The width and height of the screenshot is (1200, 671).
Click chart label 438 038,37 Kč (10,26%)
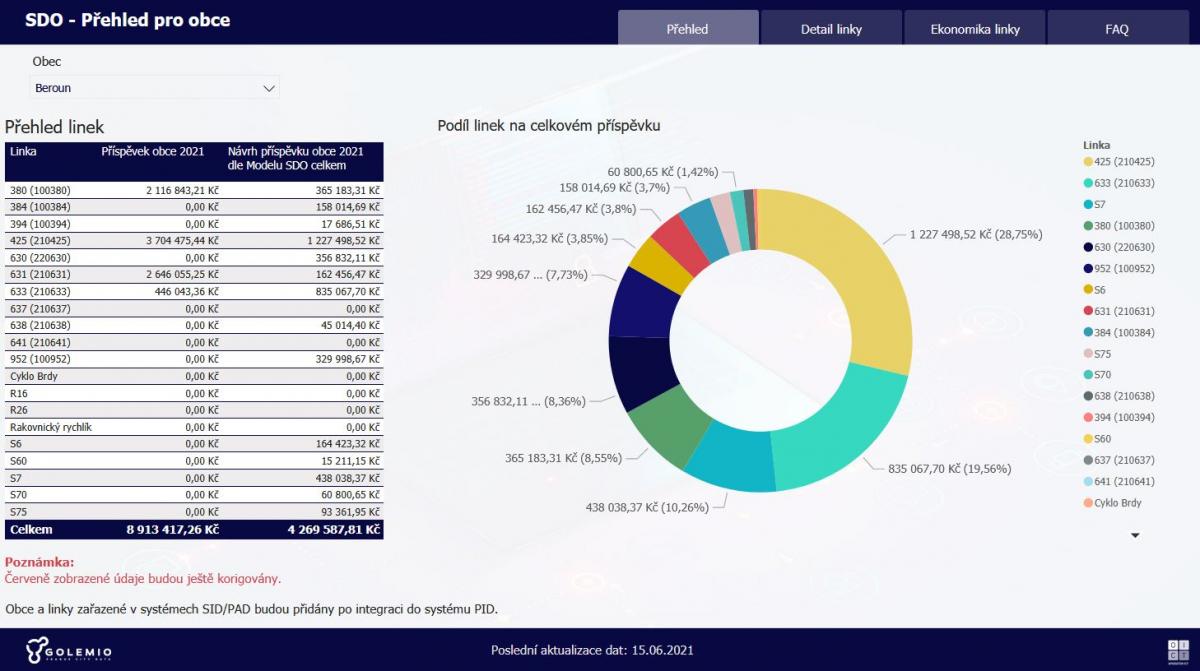pos(647,507)
